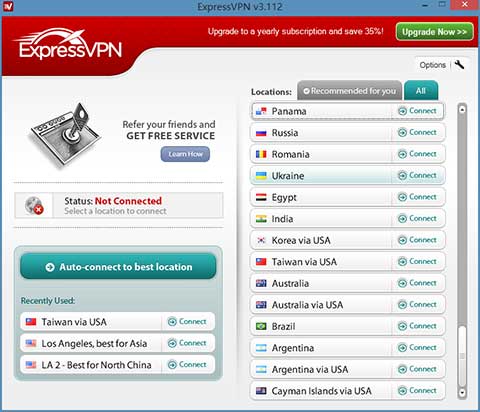Click the Learn How button

click(185, 154)
